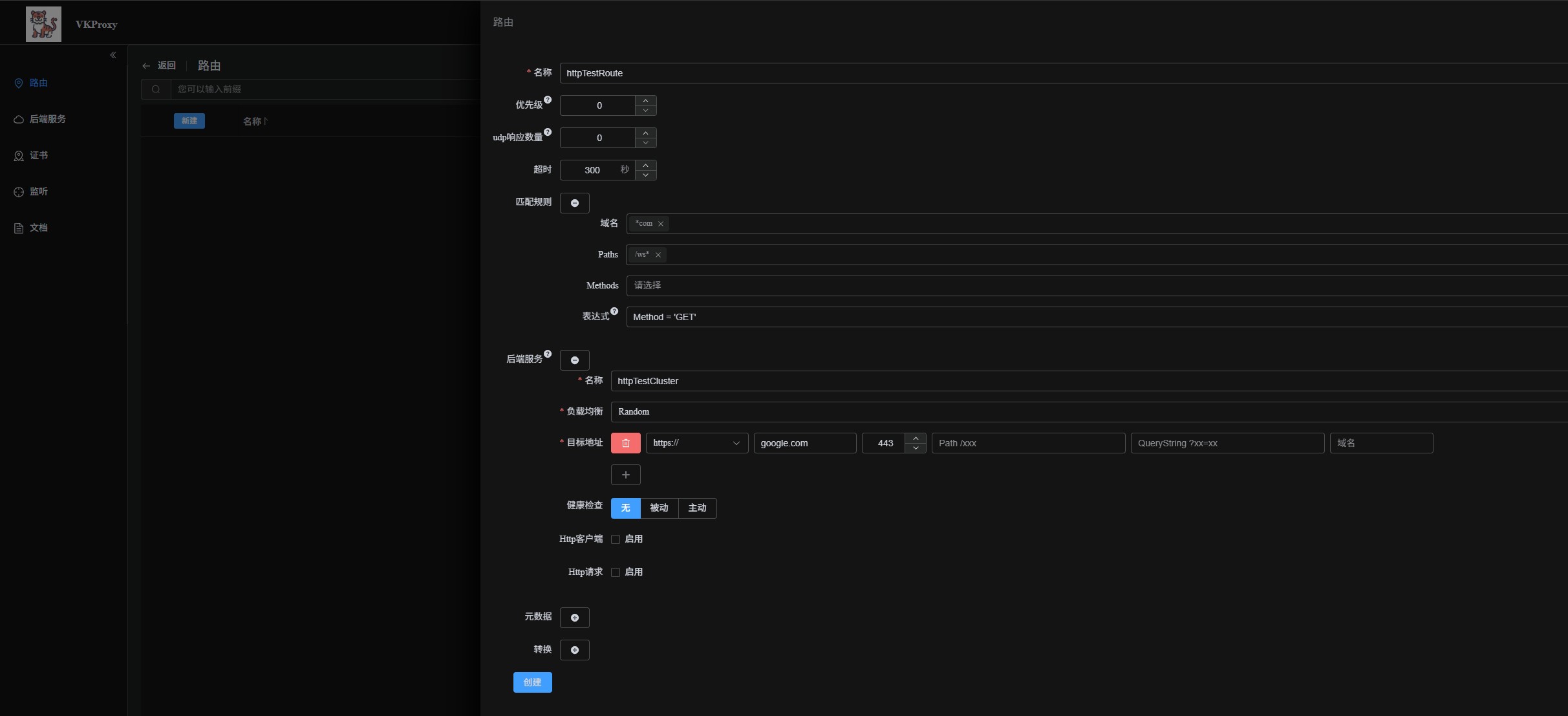Enable the Http客户端 启用 checkbox

coord(616,539)
